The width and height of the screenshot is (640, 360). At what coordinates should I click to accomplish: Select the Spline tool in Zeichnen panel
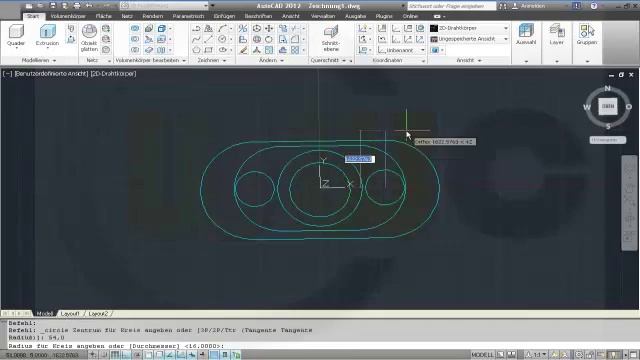coord(196,39)
